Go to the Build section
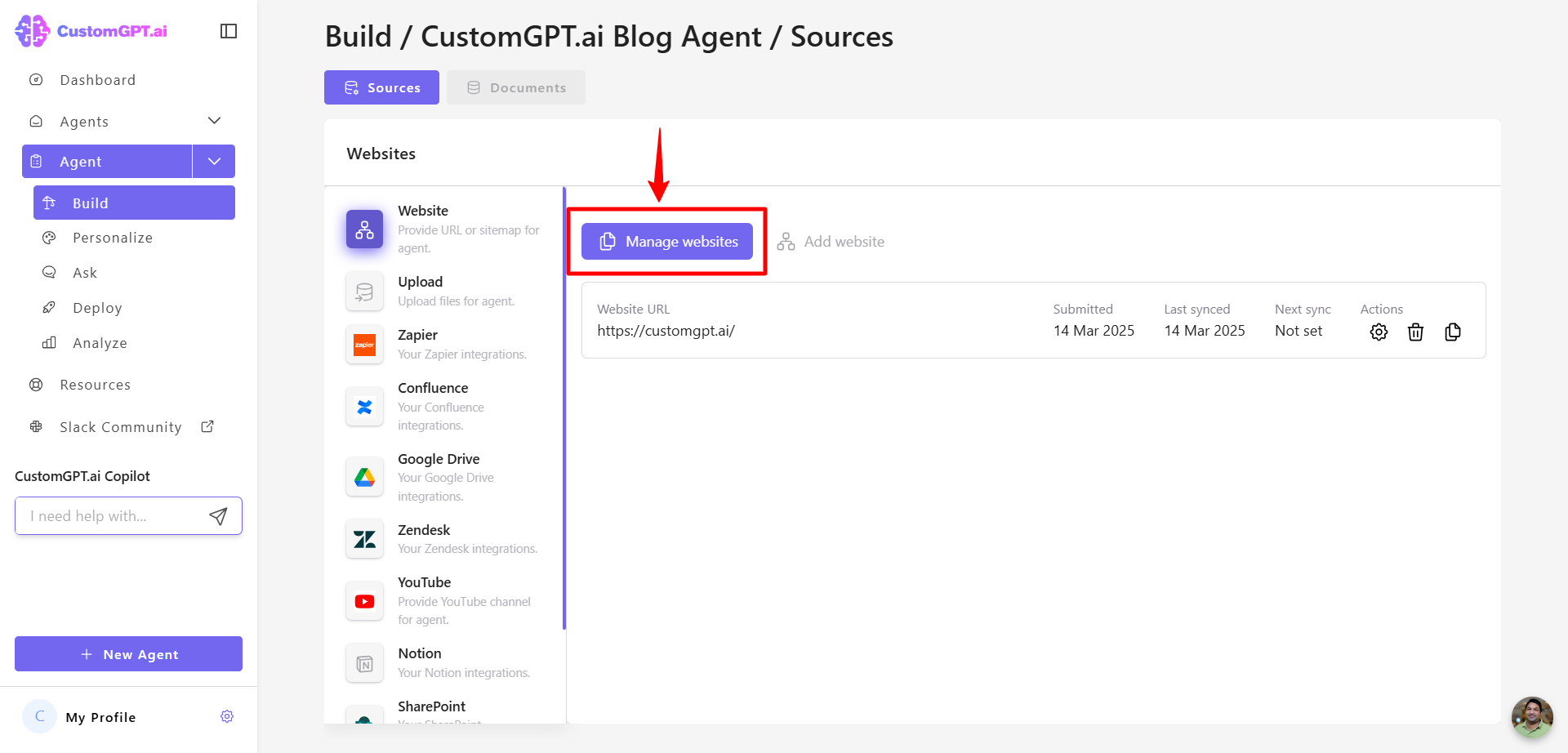This screenshot has width=1568, height=753. coord(134,203)
